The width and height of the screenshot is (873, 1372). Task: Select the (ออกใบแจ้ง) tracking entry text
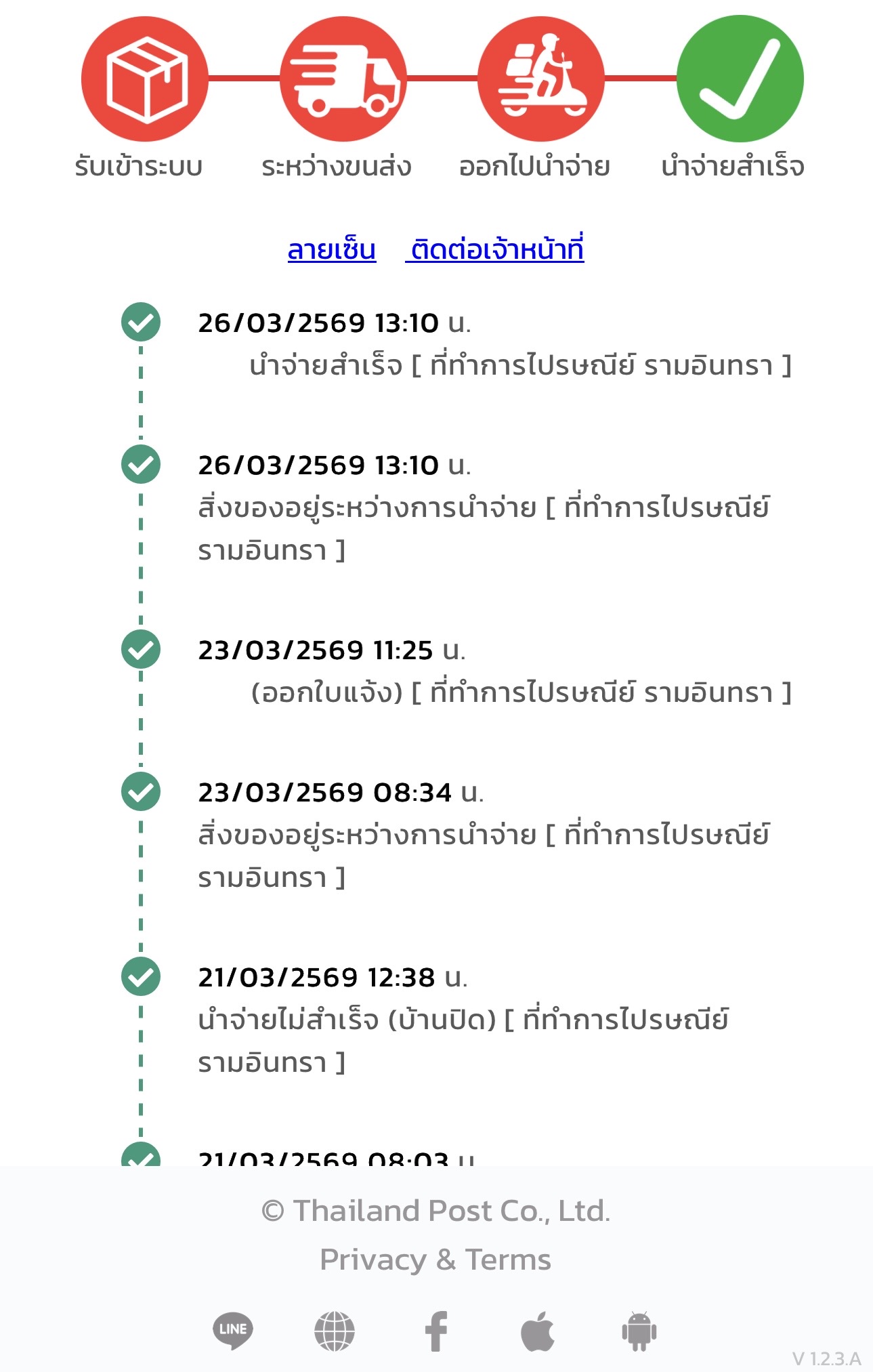coord(520,692)
